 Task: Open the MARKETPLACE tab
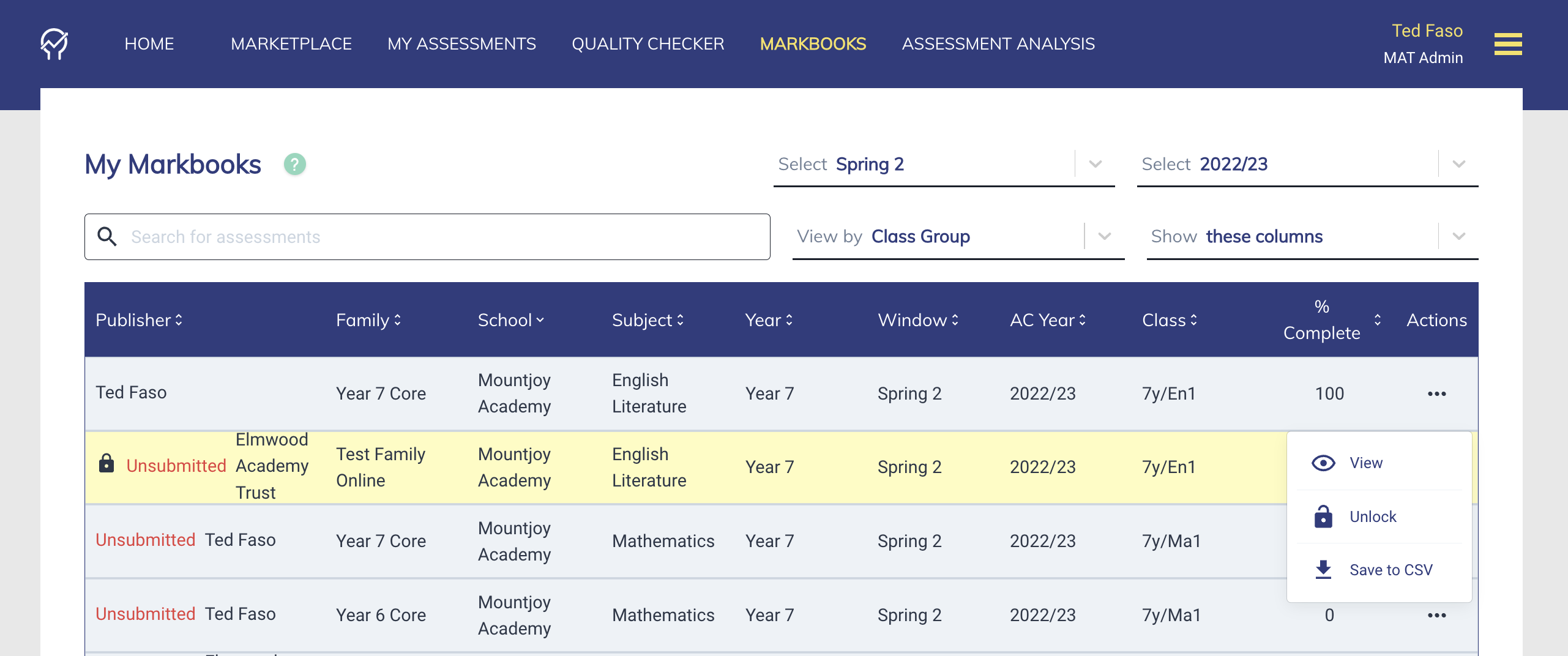(x=291, y=44)
